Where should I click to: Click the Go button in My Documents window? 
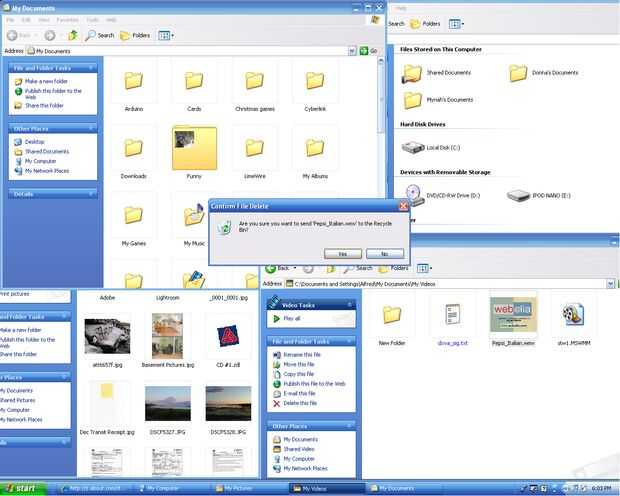point(368,51)
